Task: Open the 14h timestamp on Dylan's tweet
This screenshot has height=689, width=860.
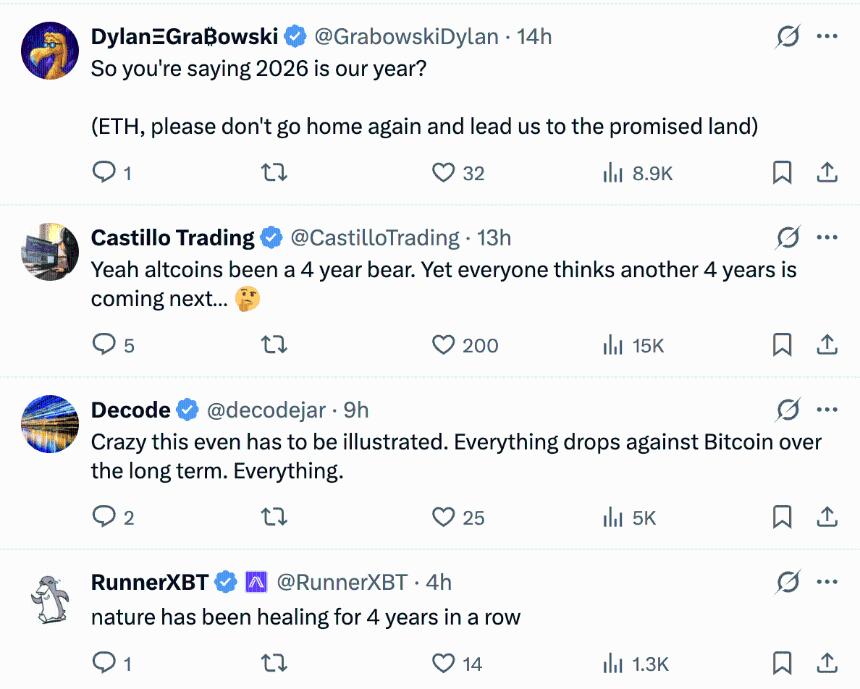Action: coord(535,37)
